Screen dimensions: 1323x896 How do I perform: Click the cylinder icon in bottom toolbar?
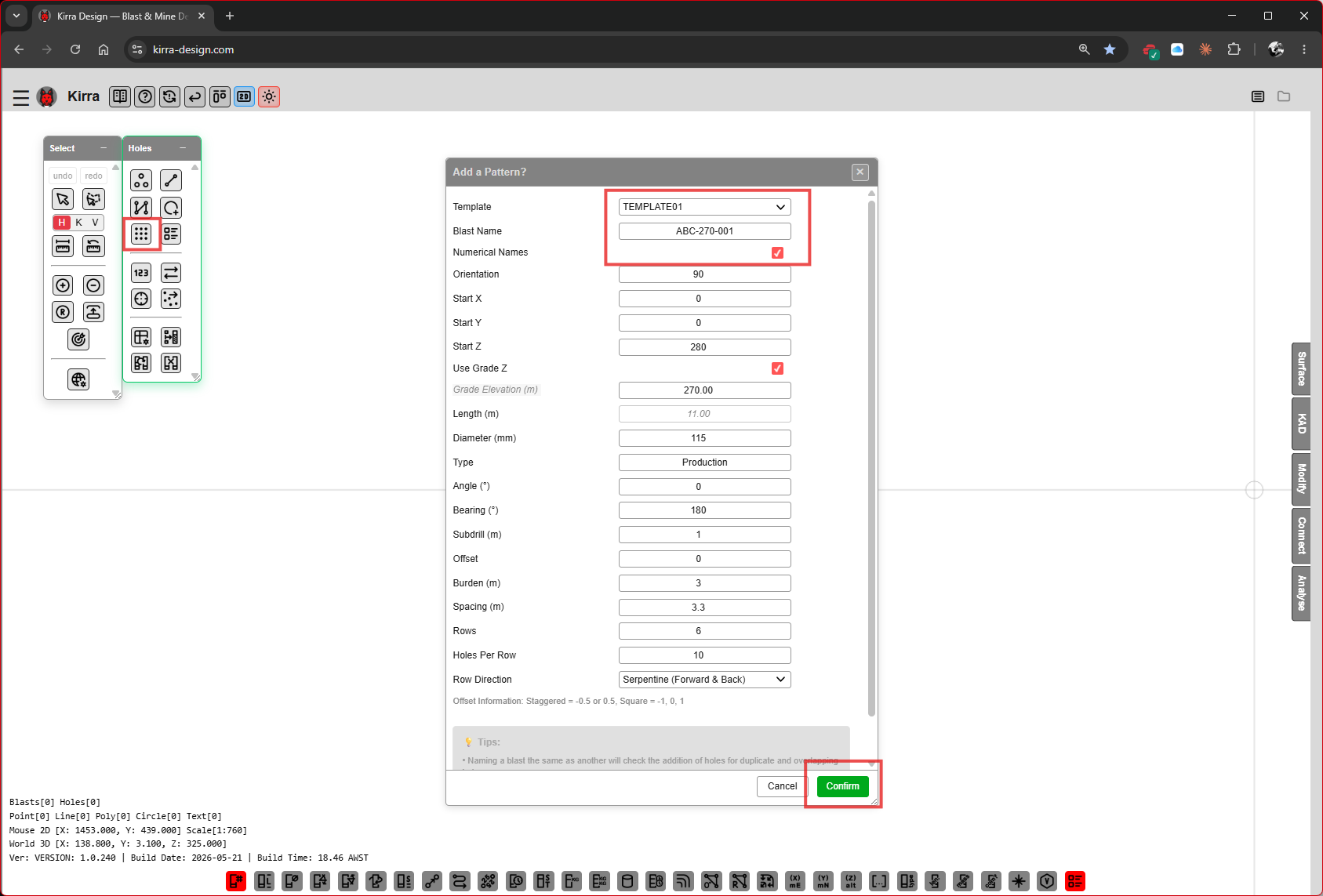(627, 881)
